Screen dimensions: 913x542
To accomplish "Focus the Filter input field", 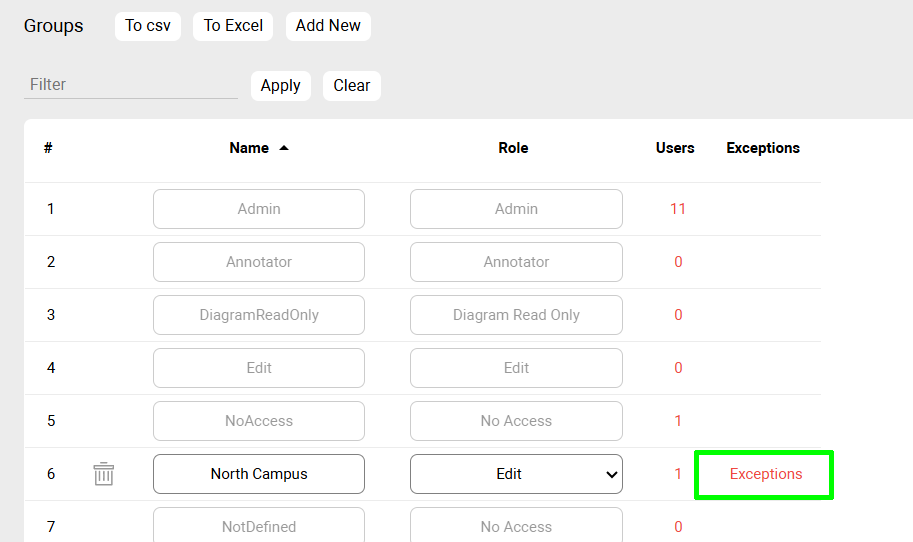I will [130, 85].
